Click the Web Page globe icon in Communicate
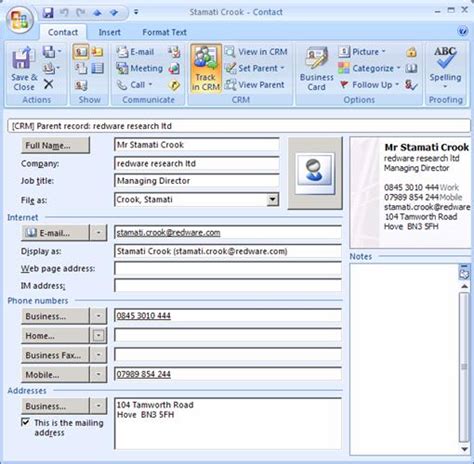This screenshot has height=464, width=474. [174, 69]
